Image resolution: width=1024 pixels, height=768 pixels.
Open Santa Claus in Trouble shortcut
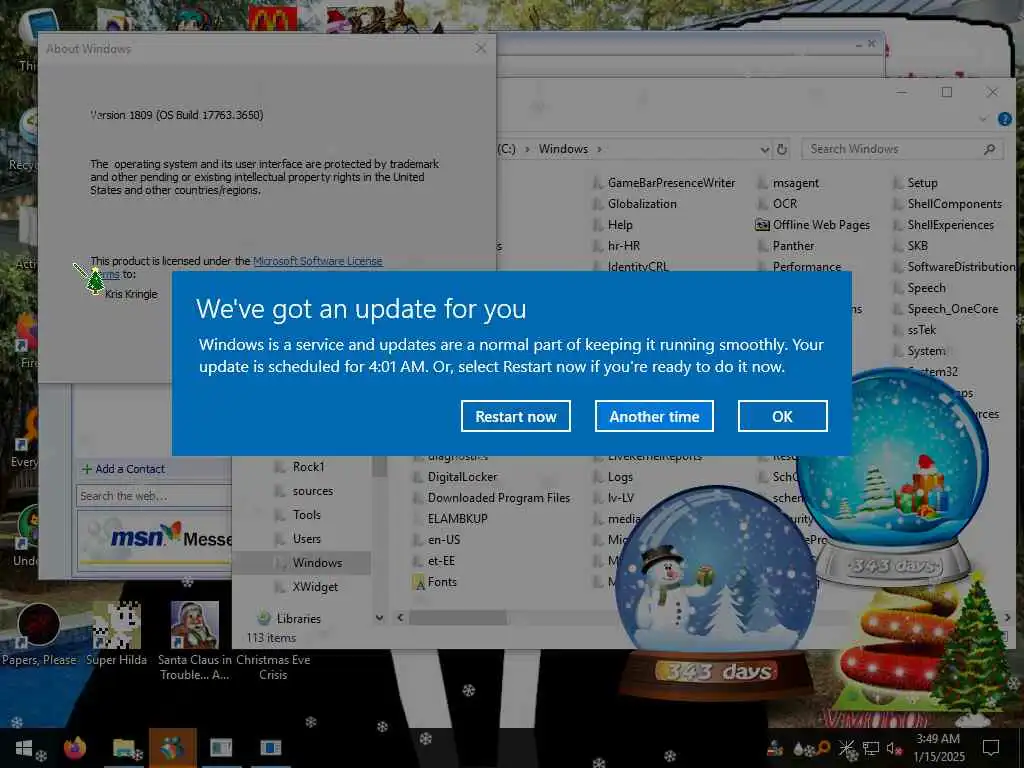pyautogui.click(x=194, y=641)
